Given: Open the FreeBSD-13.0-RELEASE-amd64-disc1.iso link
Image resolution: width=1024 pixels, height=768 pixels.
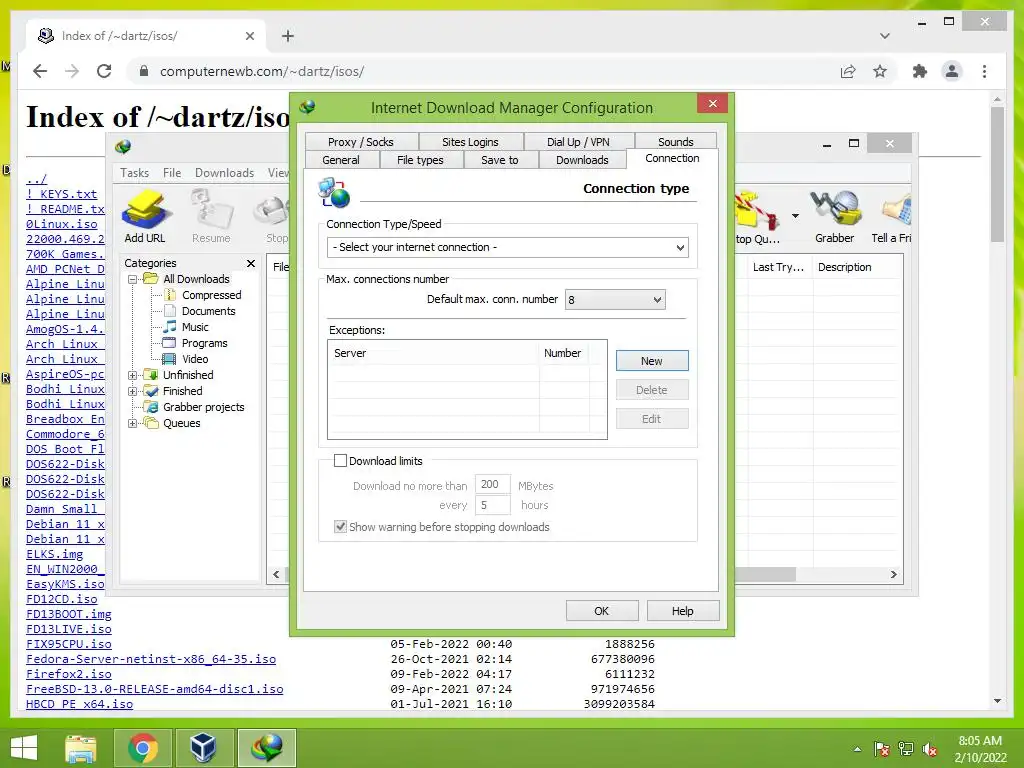Looking at the screenshot, I should (155, 689).
